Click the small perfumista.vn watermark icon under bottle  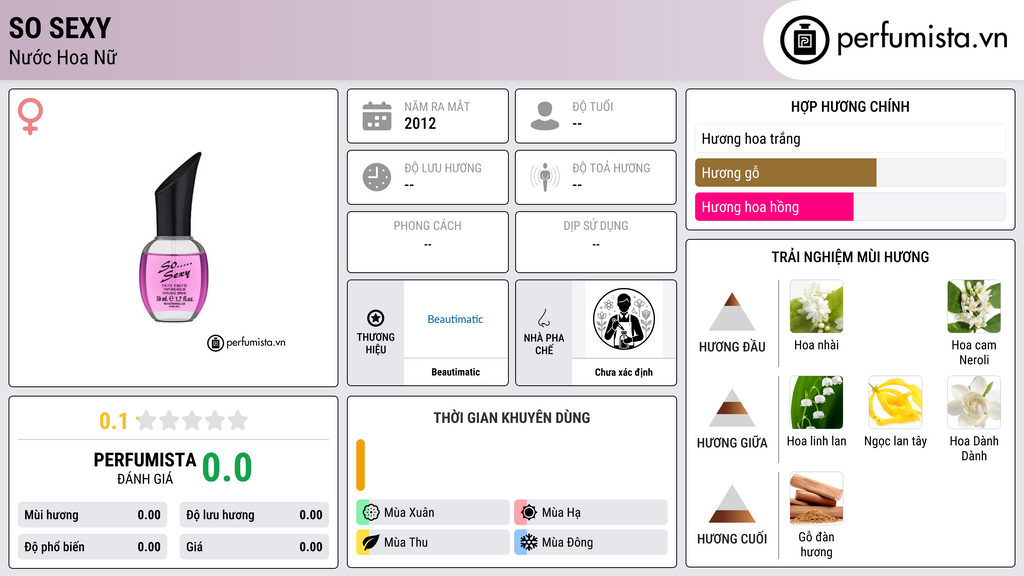pyautogui.click(x=215, y=342)
